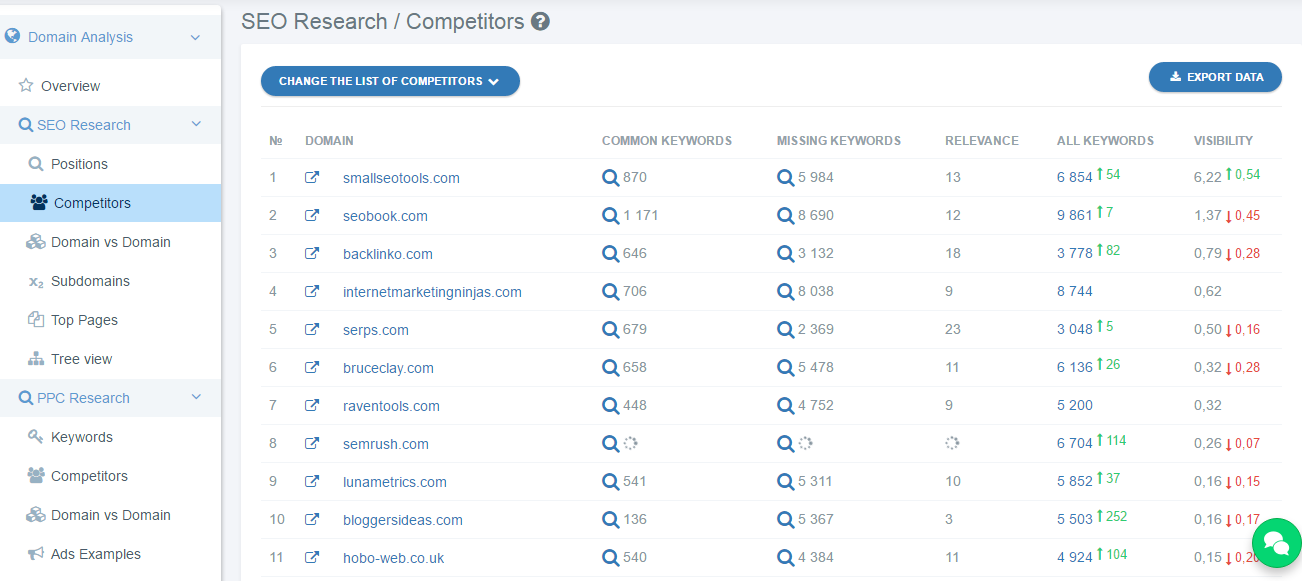Click the Export Data button
This screenshot has height=581, width=1302.
tap(1215, 77)
